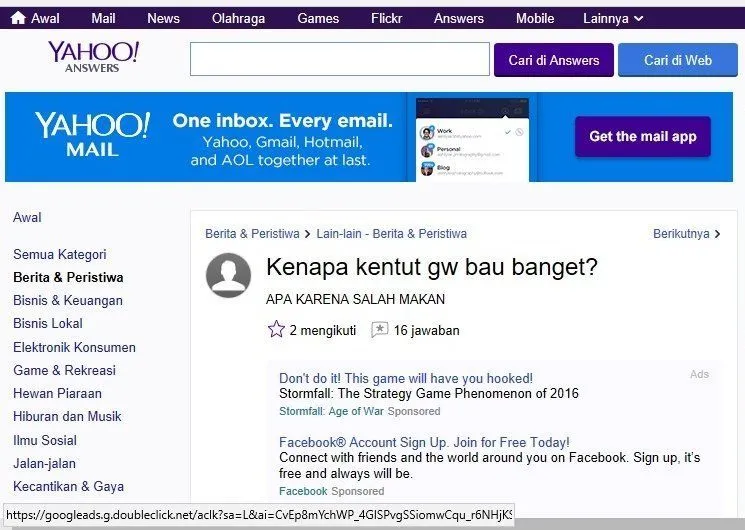745x530 pixels.
Task: Open Hiburan dan Musik category
Action: tap(67, 416)
